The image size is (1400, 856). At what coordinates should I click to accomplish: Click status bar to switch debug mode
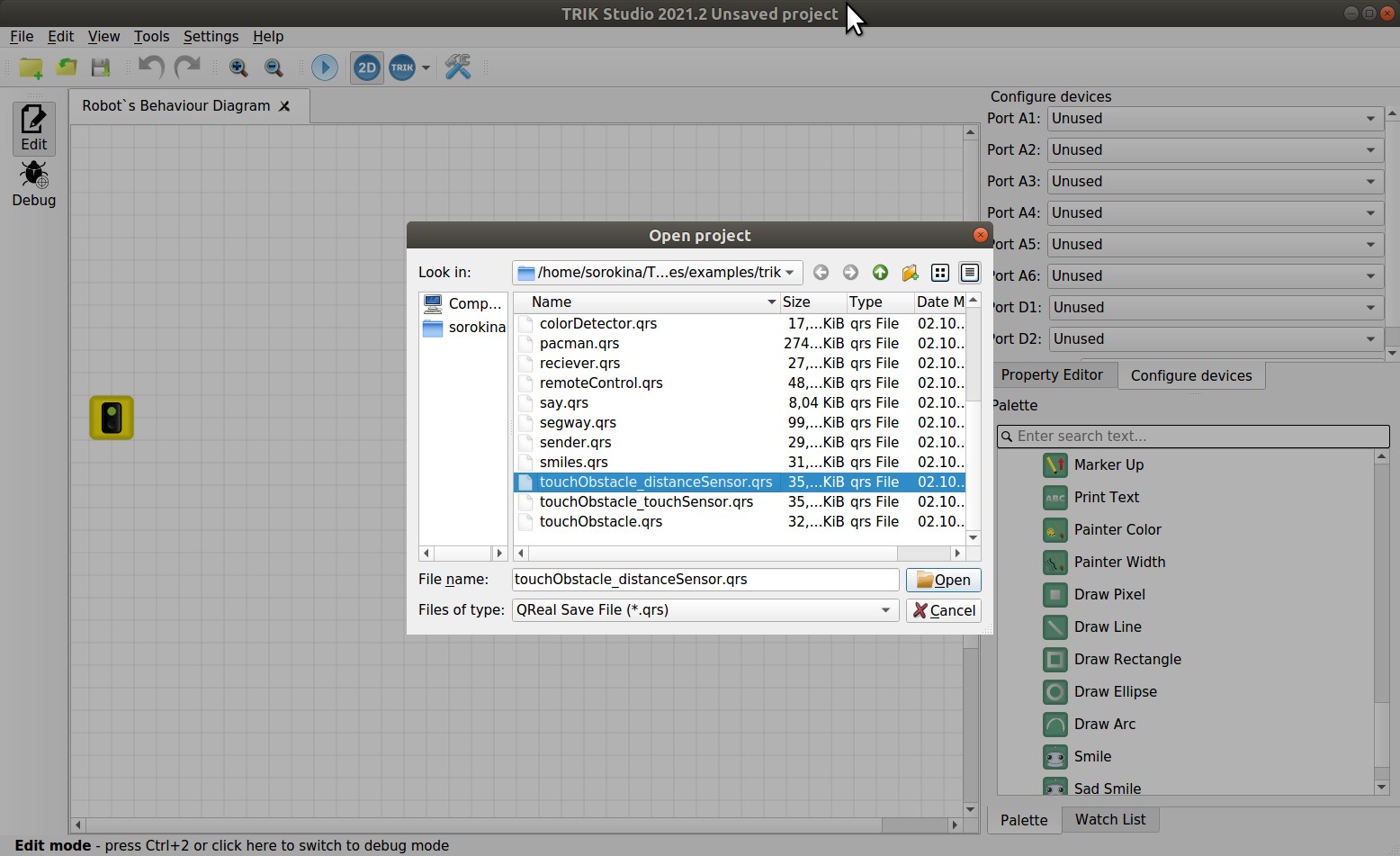point(231,846)
